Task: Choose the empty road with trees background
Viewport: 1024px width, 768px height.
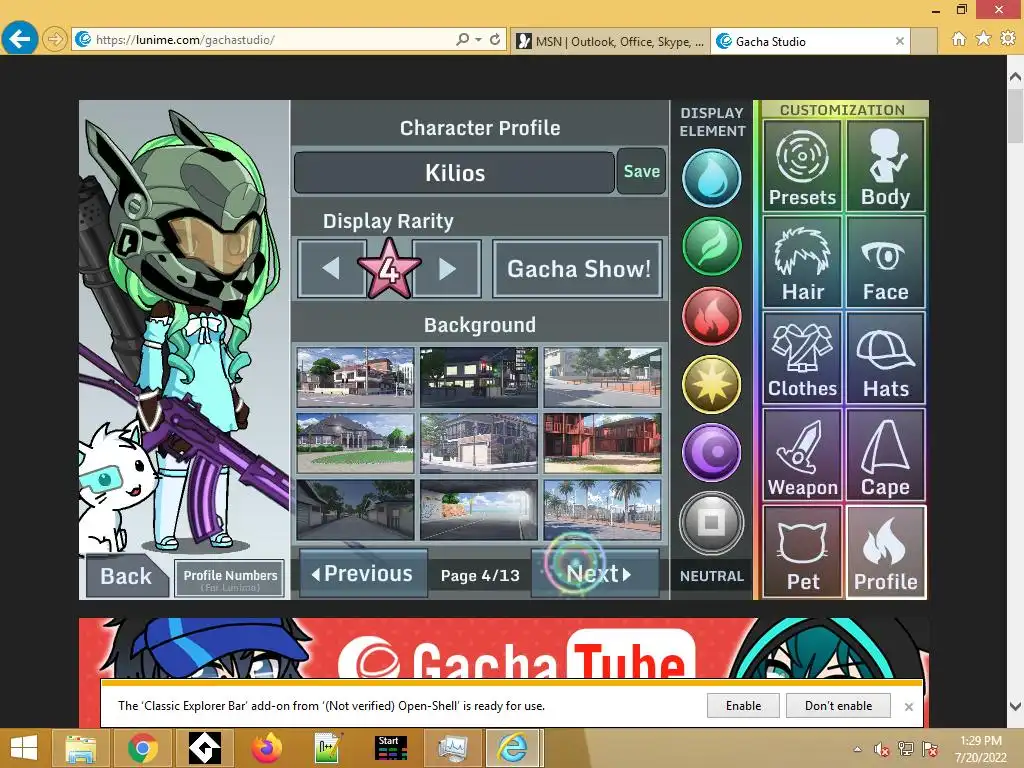Action: click(x=602, y=377)
